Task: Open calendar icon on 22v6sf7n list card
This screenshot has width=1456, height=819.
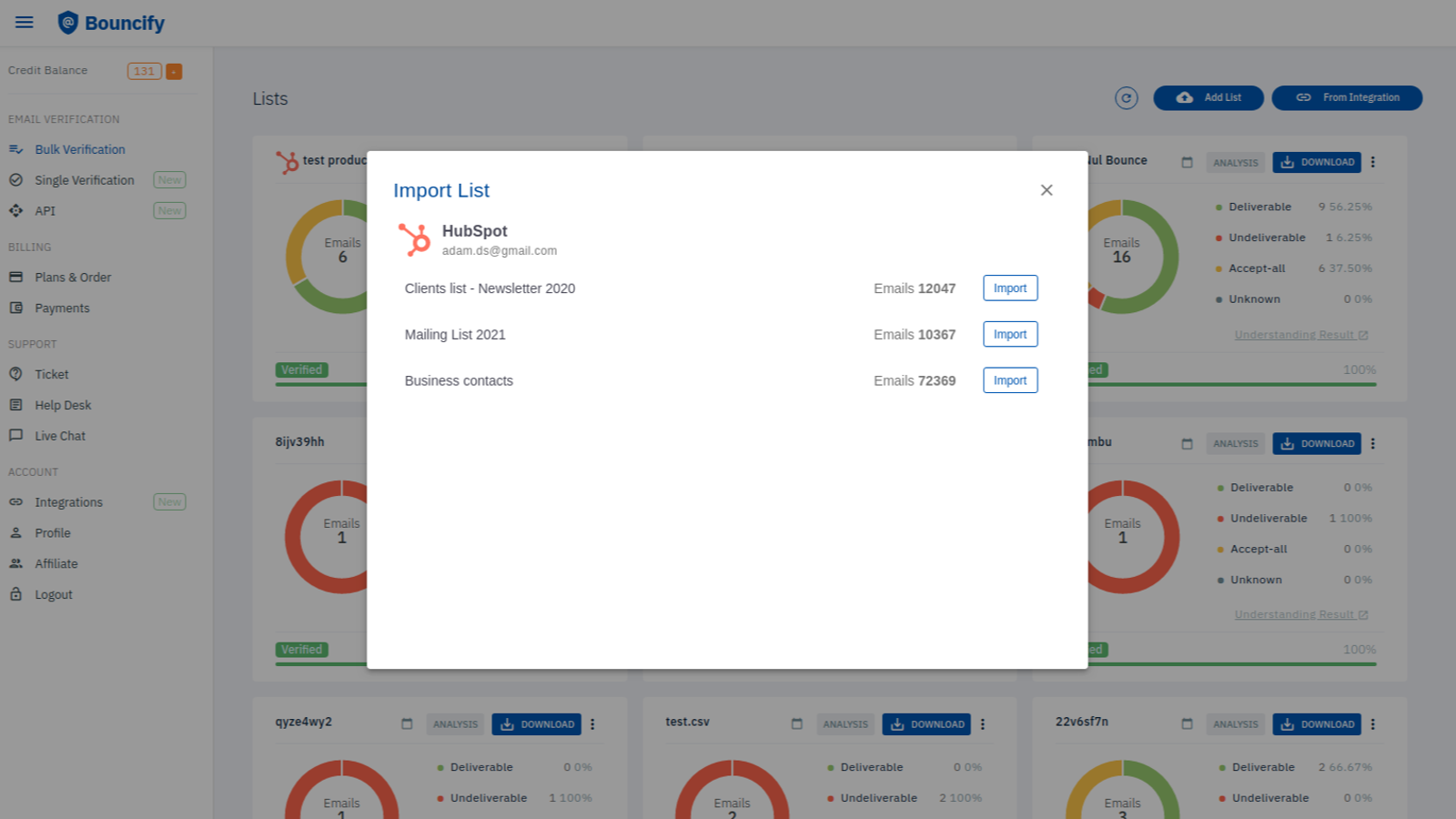Action: pos(1187,724)
